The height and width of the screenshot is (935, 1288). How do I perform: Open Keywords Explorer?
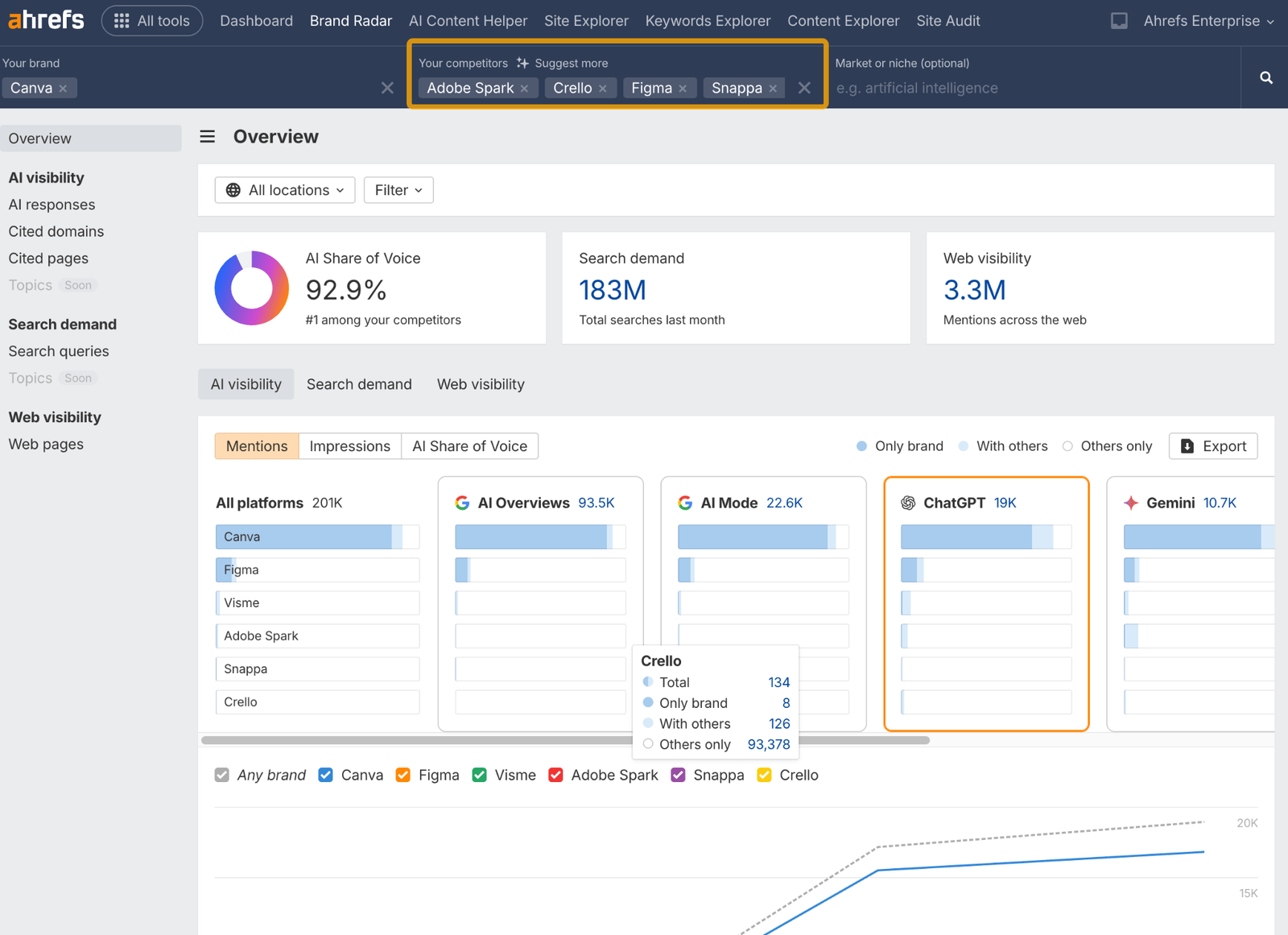708,21
